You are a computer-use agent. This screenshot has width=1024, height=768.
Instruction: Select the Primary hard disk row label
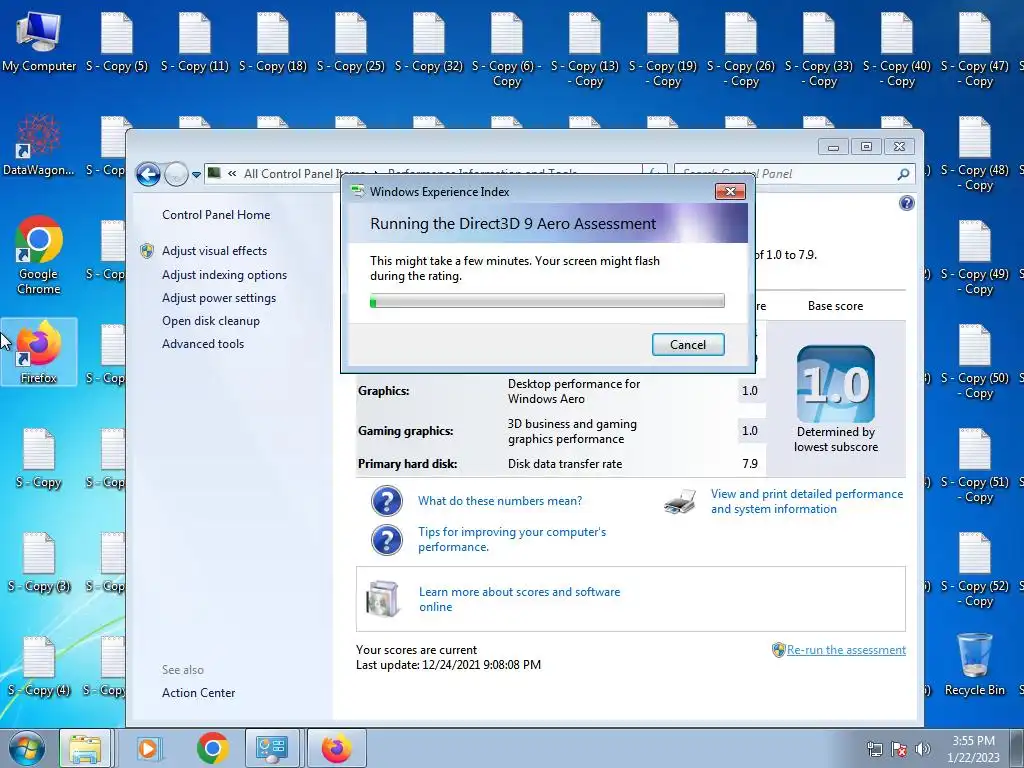point(408,464)
